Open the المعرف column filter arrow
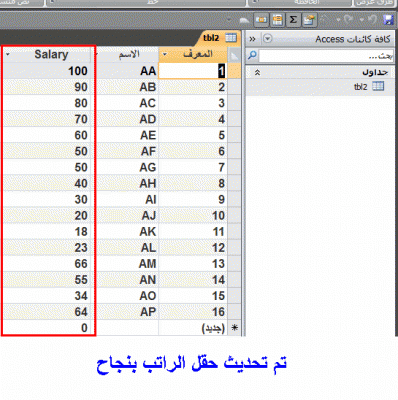The width and height of the screenshot is (398, 400). coord(165,54)
